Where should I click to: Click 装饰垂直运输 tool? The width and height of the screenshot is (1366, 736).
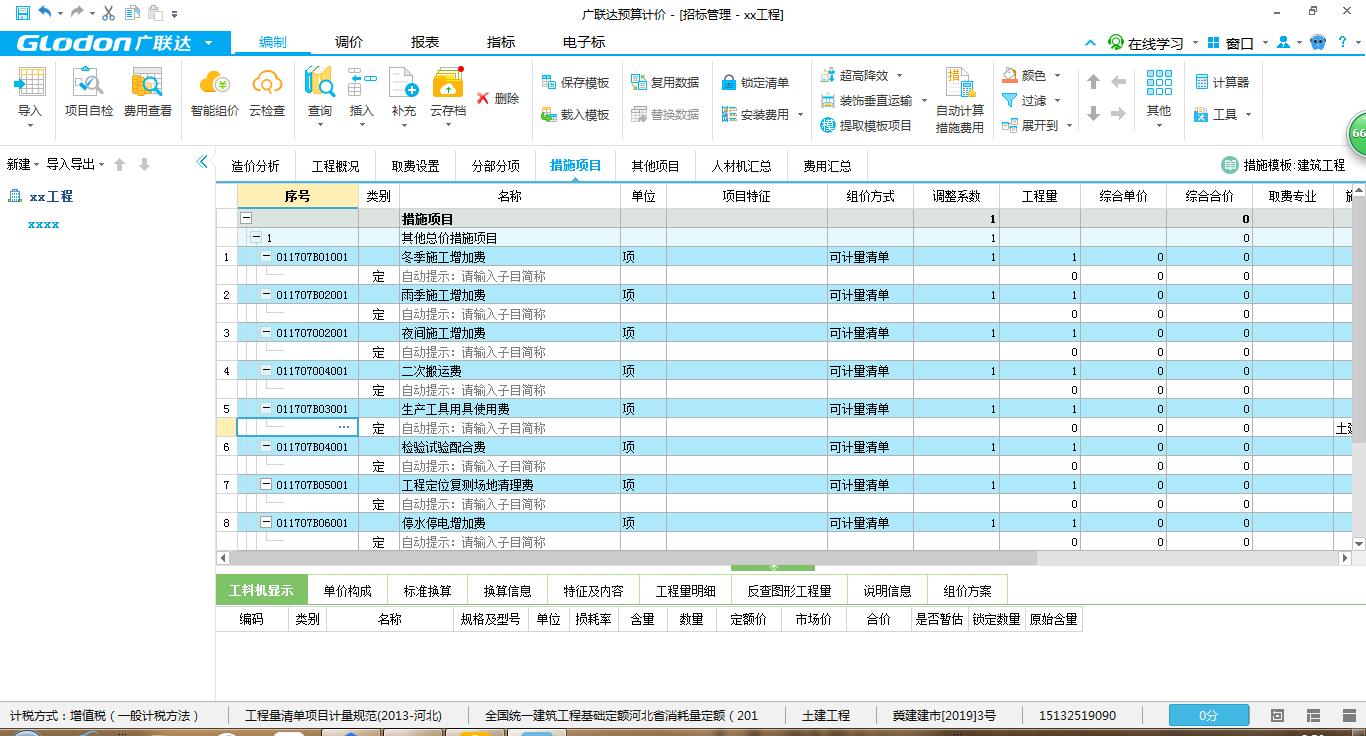[x=873, y=100]
